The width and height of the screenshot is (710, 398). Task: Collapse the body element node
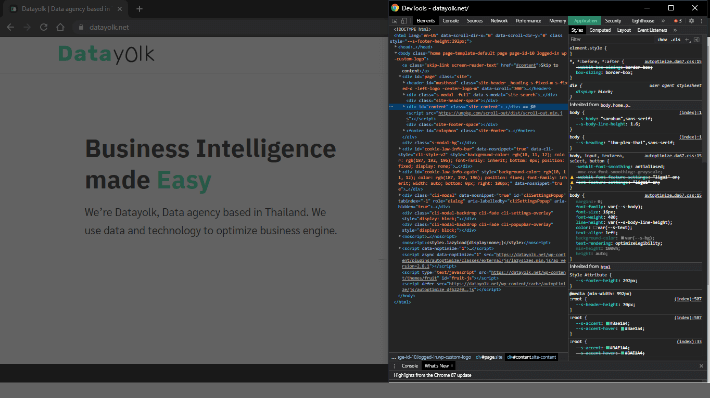[x=396, y=53]
